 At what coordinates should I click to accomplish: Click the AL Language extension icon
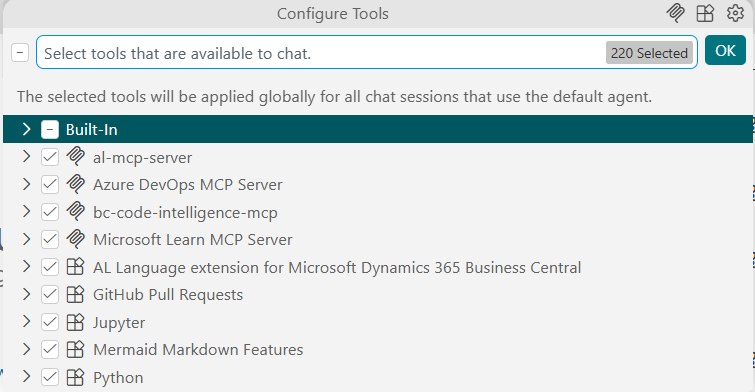click(75, 267)
